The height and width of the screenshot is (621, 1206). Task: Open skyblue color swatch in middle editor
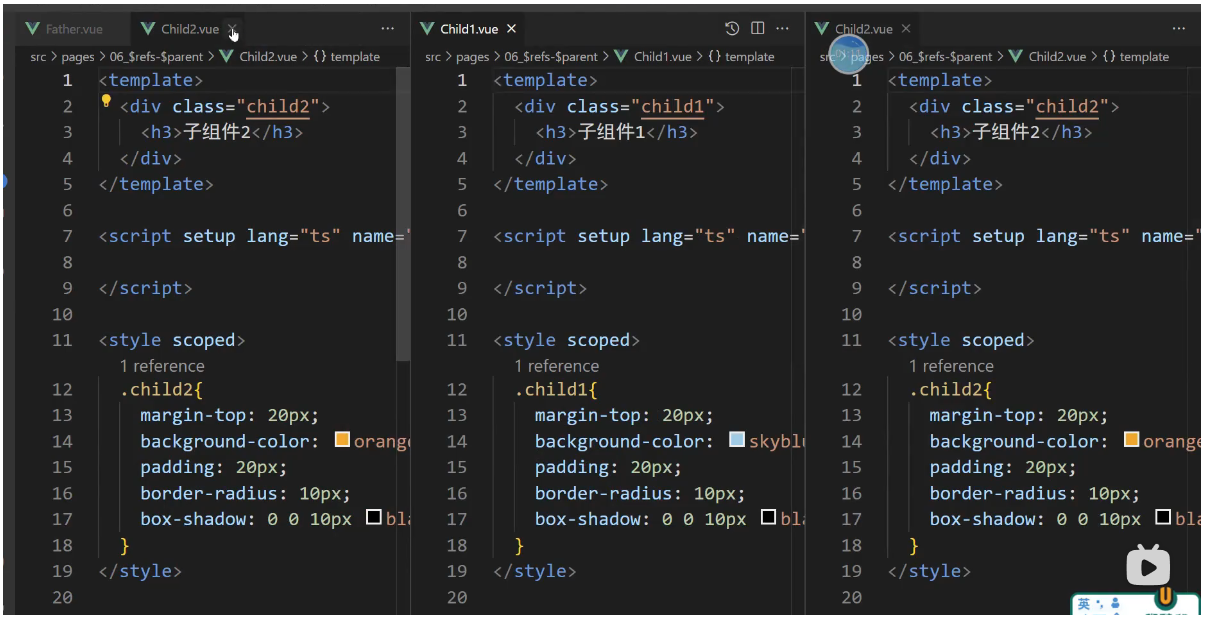pos(737,440)
